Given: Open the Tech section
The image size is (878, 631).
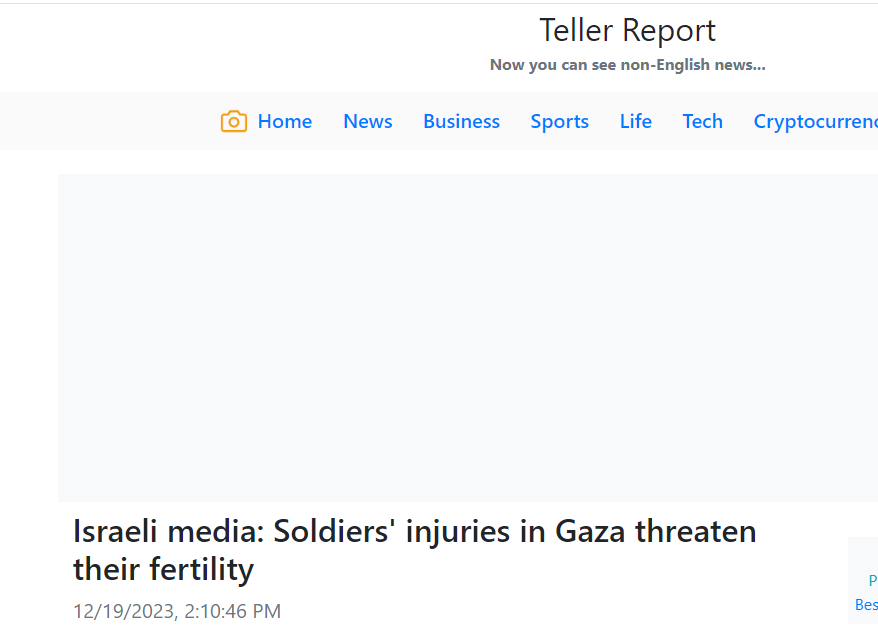Looking at the screenshot, I should [702, 122].
